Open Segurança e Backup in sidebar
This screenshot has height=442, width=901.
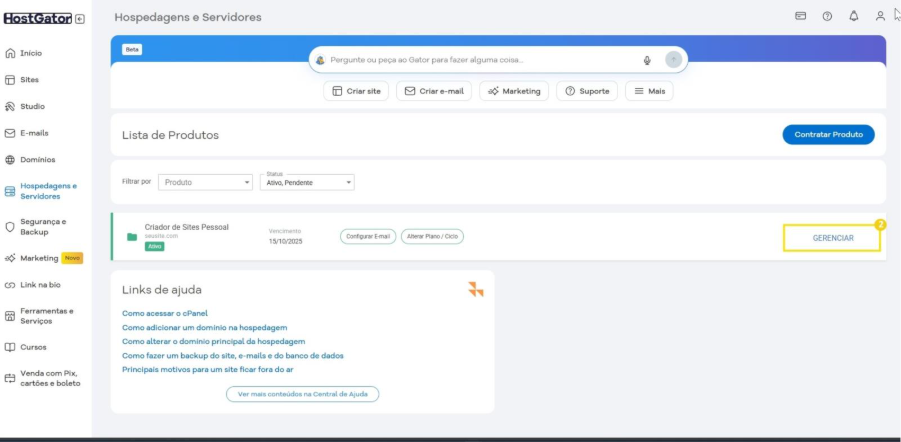[43, 226]
